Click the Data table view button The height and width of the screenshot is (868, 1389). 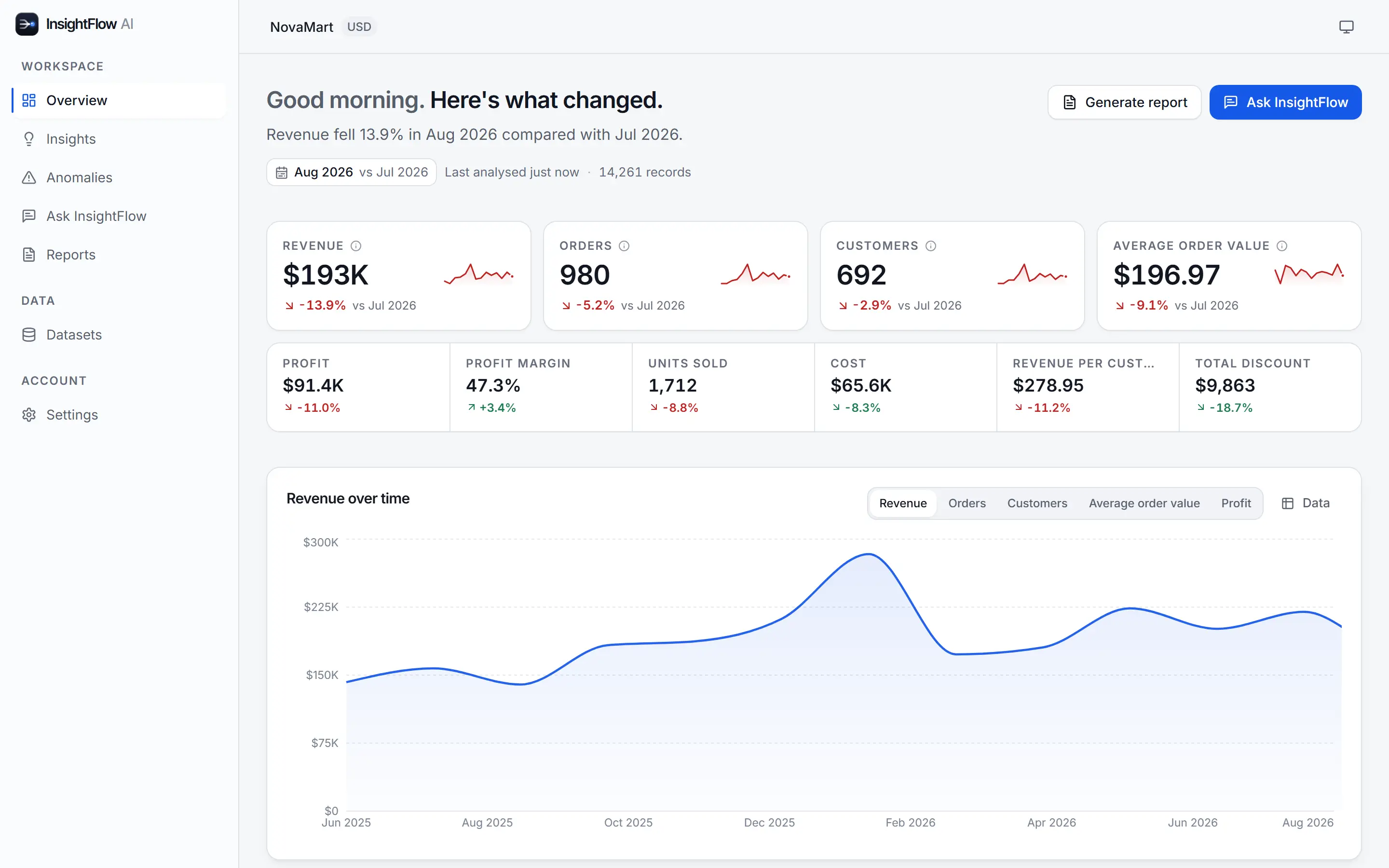click(x=1305, y=503)
